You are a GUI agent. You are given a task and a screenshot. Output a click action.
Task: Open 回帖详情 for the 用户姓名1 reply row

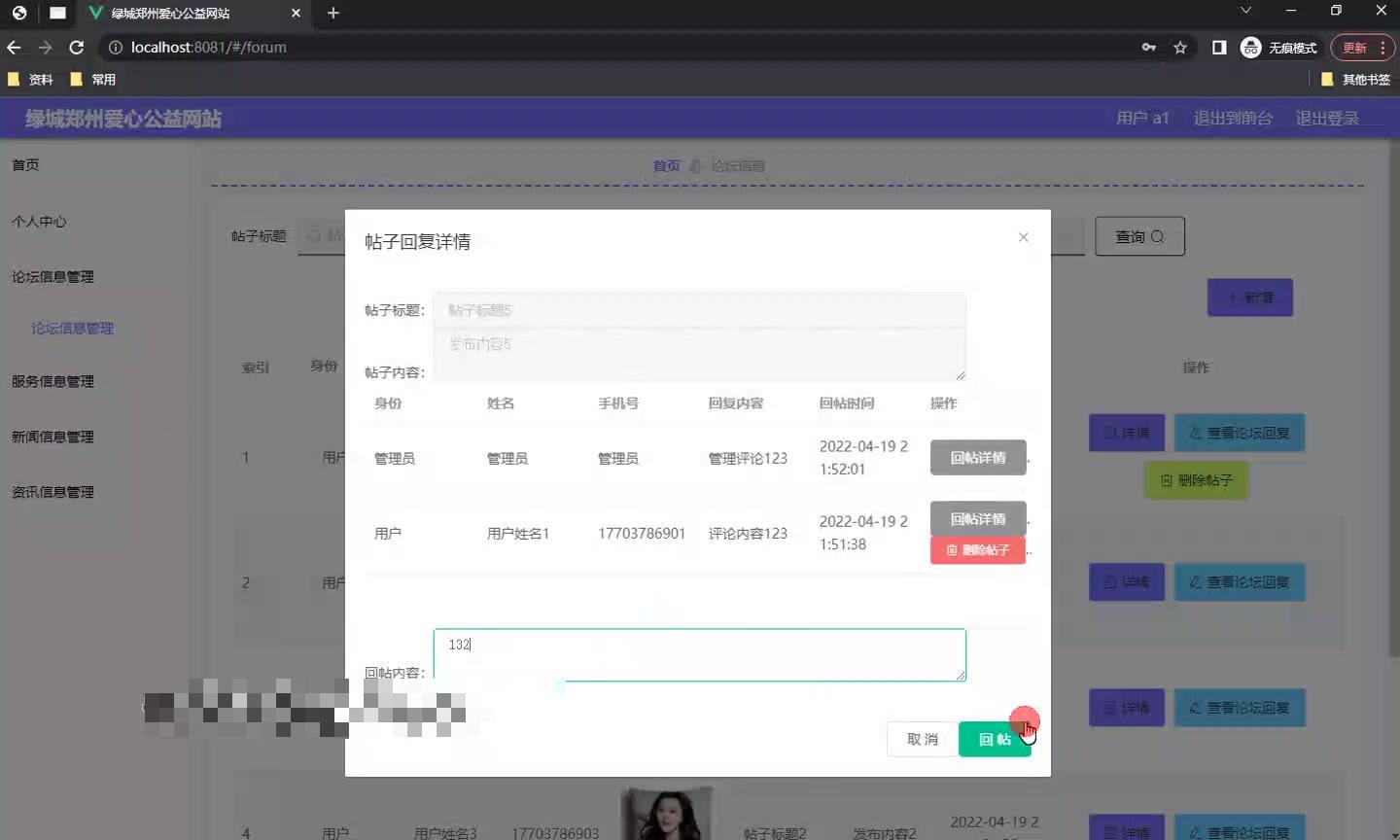(978, 518)
